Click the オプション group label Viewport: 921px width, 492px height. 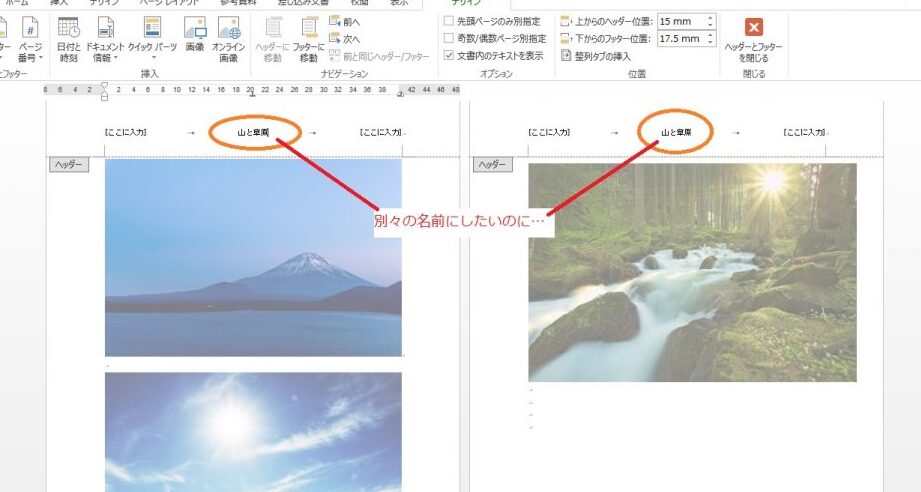click(x=496, y=74)
